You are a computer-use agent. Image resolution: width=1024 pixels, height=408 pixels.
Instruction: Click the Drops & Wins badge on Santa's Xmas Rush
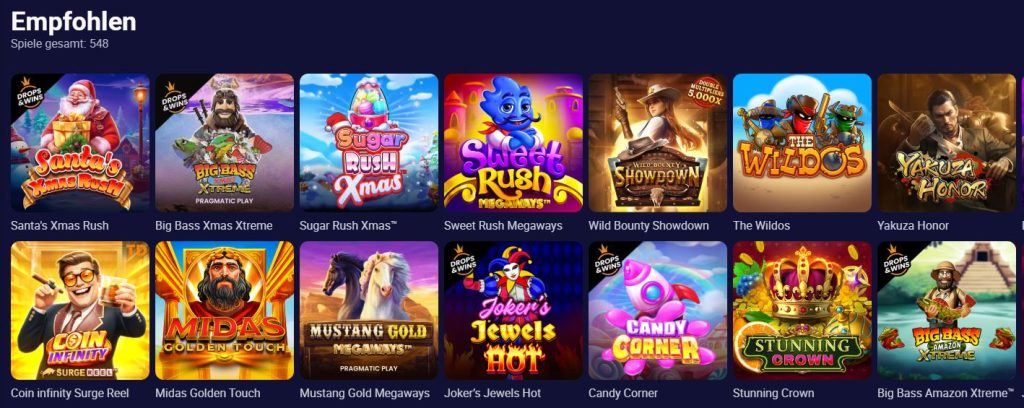(x=27, y=92)
